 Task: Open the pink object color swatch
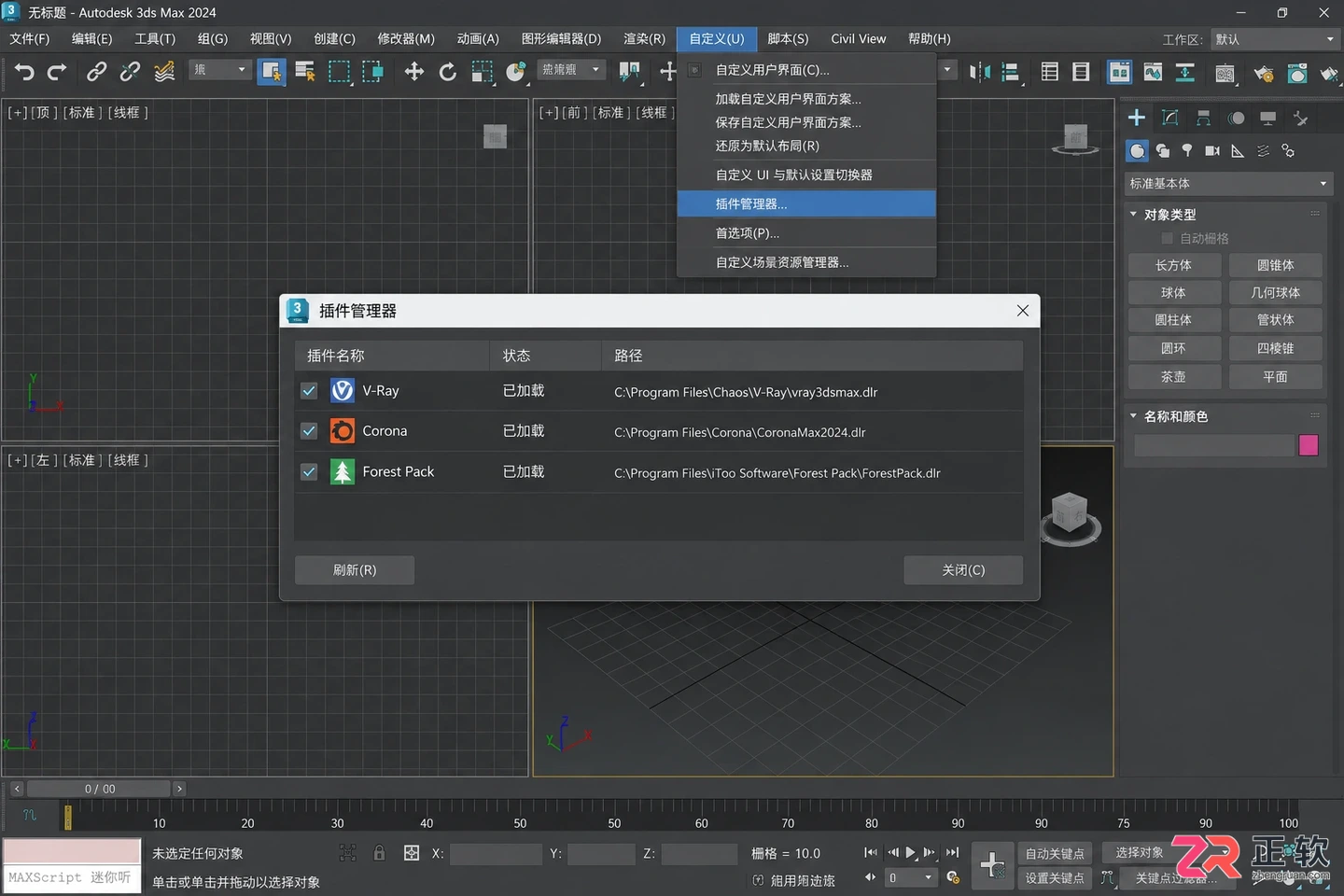coord(1309,445)
